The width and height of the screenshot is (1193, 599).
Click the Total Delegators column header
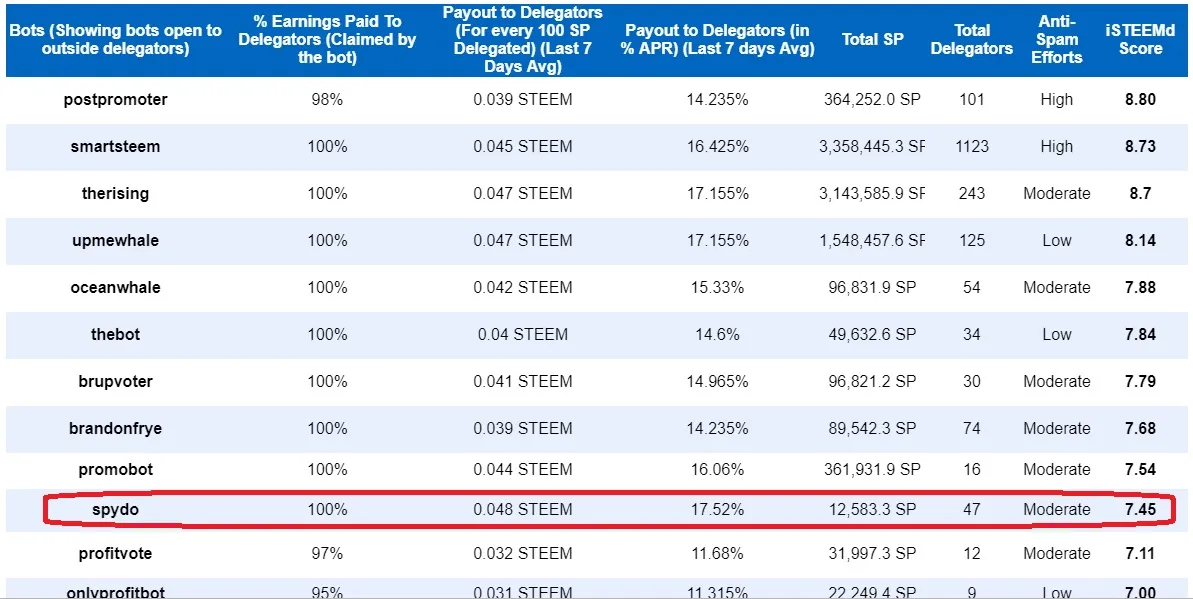972,40
